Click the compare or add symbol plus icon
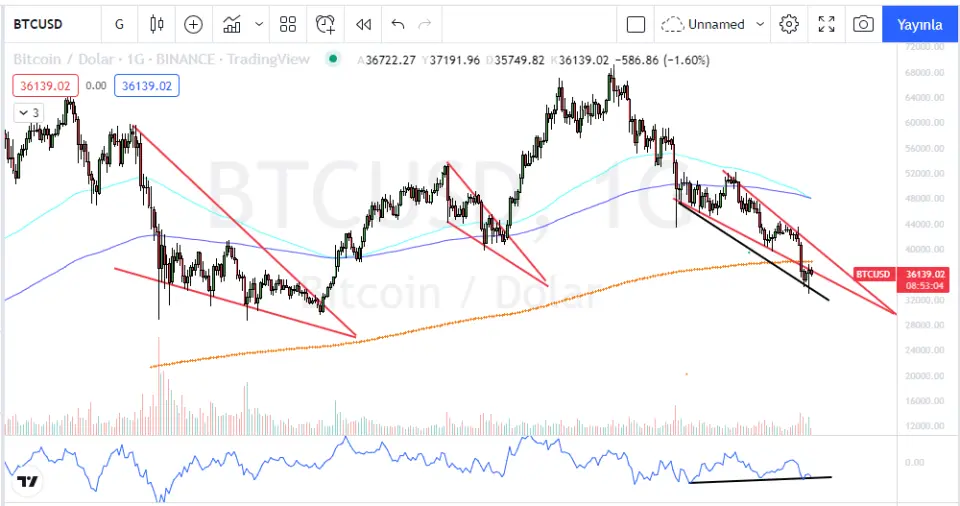 click(x=193, y=24)
